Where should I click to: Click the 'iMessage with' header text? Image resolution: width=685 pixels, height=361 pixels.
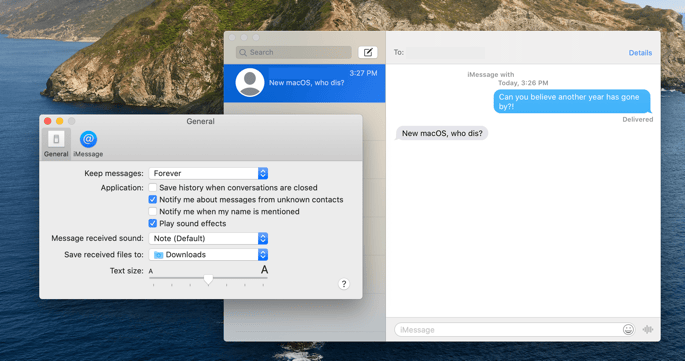click(x=491, y=75)
